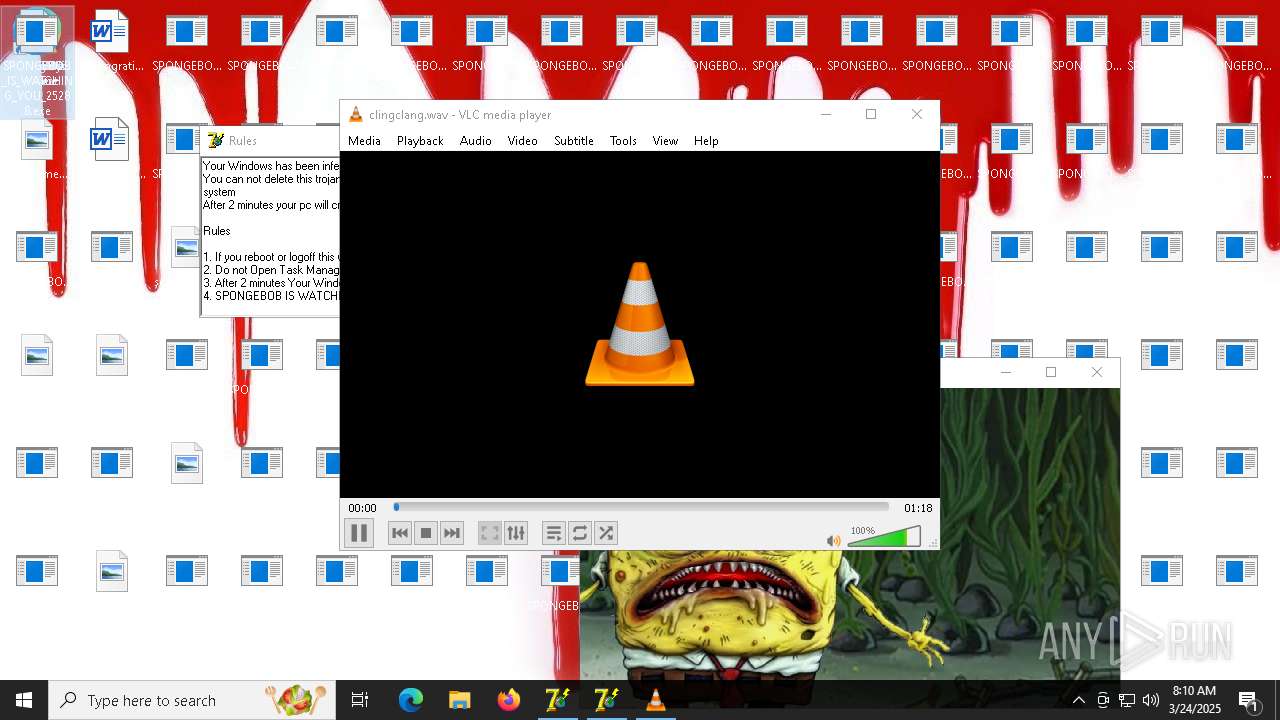
Task: Toggle VLC fullscreen mode button
Action: [x=490, y=533]
